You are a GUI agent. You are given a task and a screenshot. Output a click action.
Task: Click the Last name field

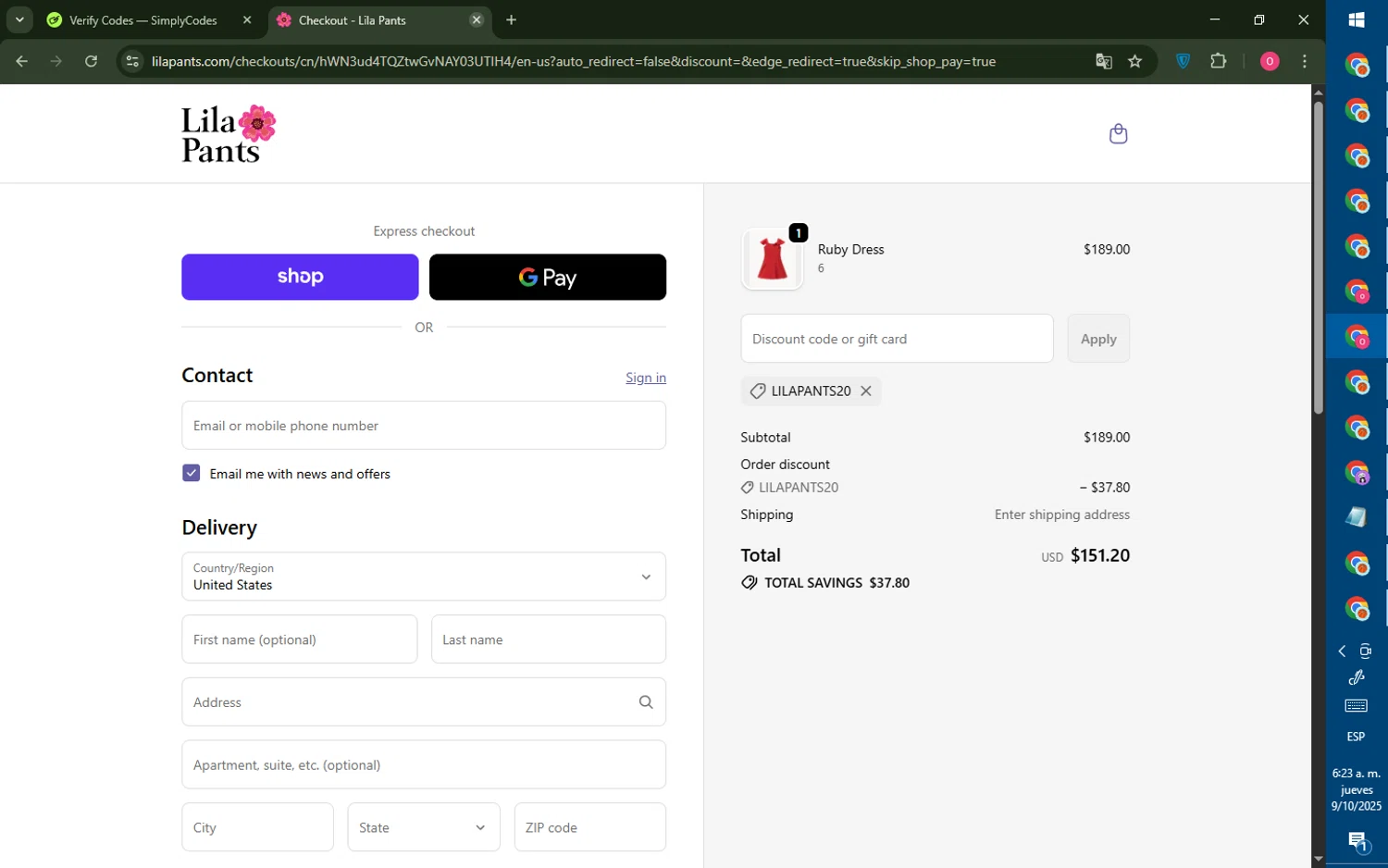point(549,639)
